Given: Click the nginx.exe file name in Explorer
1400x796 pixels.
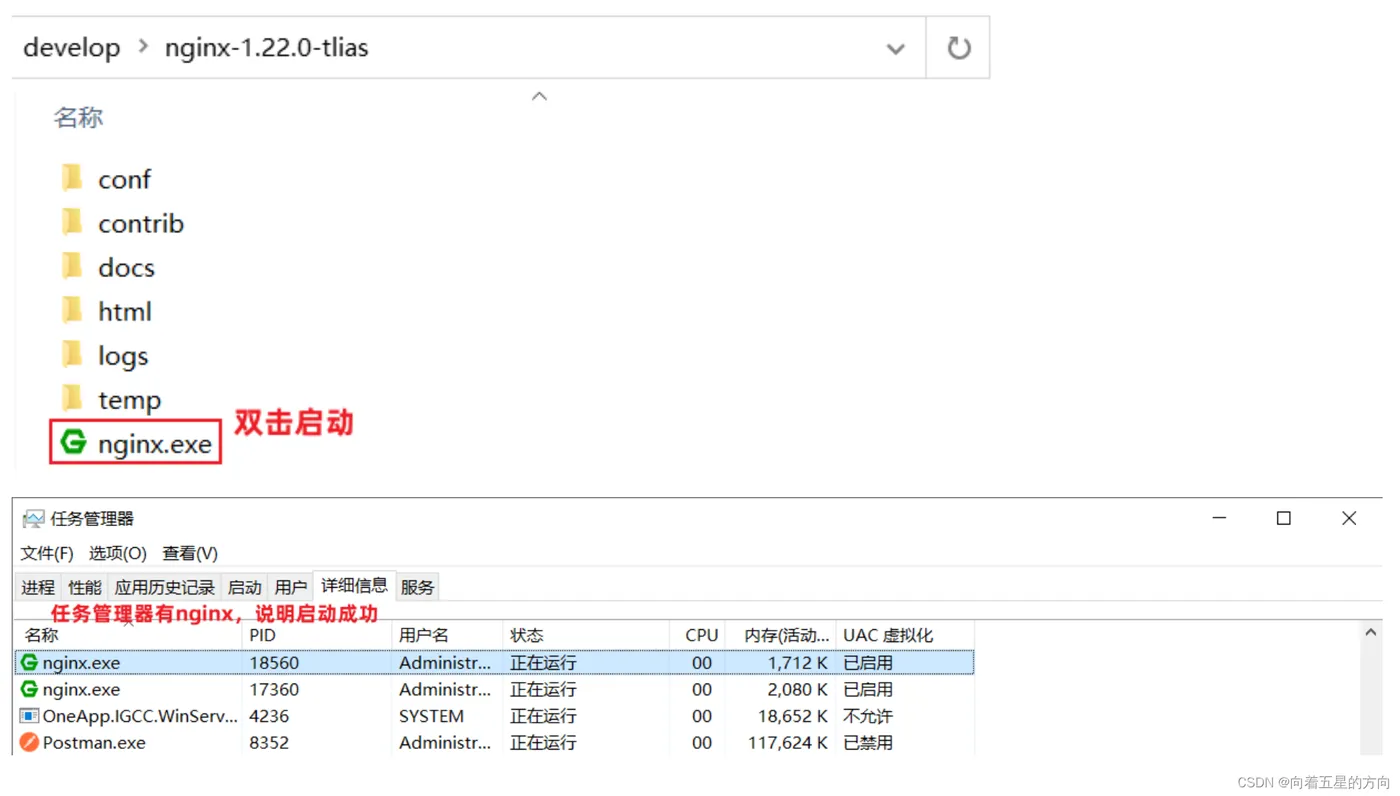Looking at the screenshot, I should pyautogui.click(x=155, y=443).
